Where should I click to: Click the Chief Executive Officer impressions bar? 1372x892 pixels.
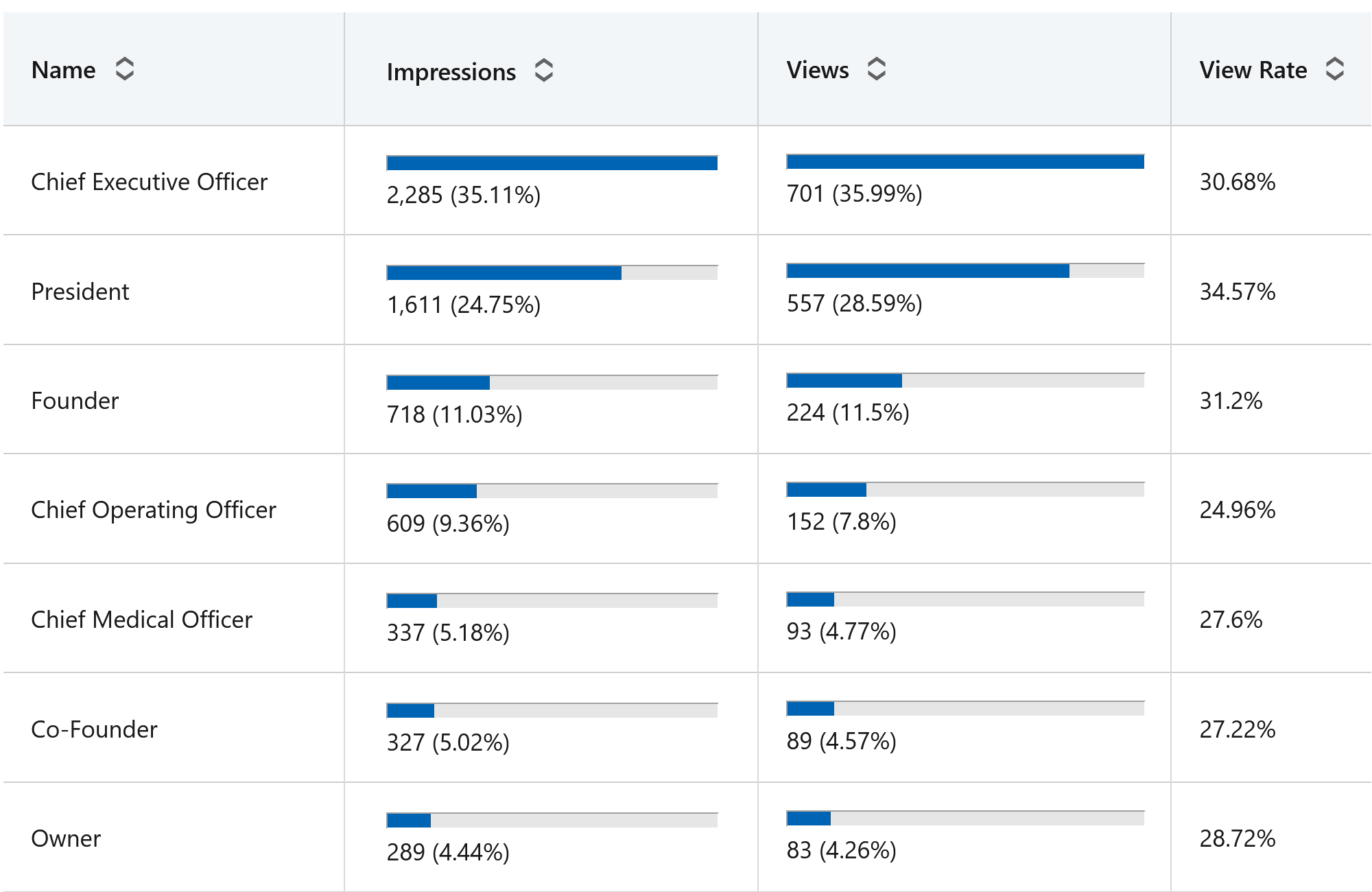(x=552, y=163)
